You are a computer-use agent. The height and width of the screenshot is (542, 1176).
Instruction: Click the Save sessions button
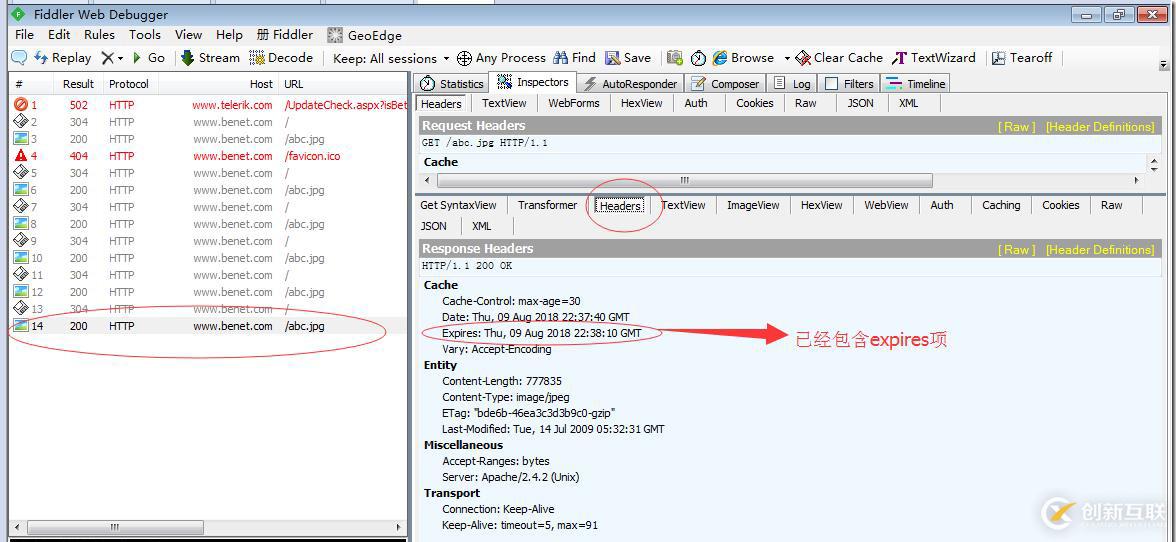628,58
